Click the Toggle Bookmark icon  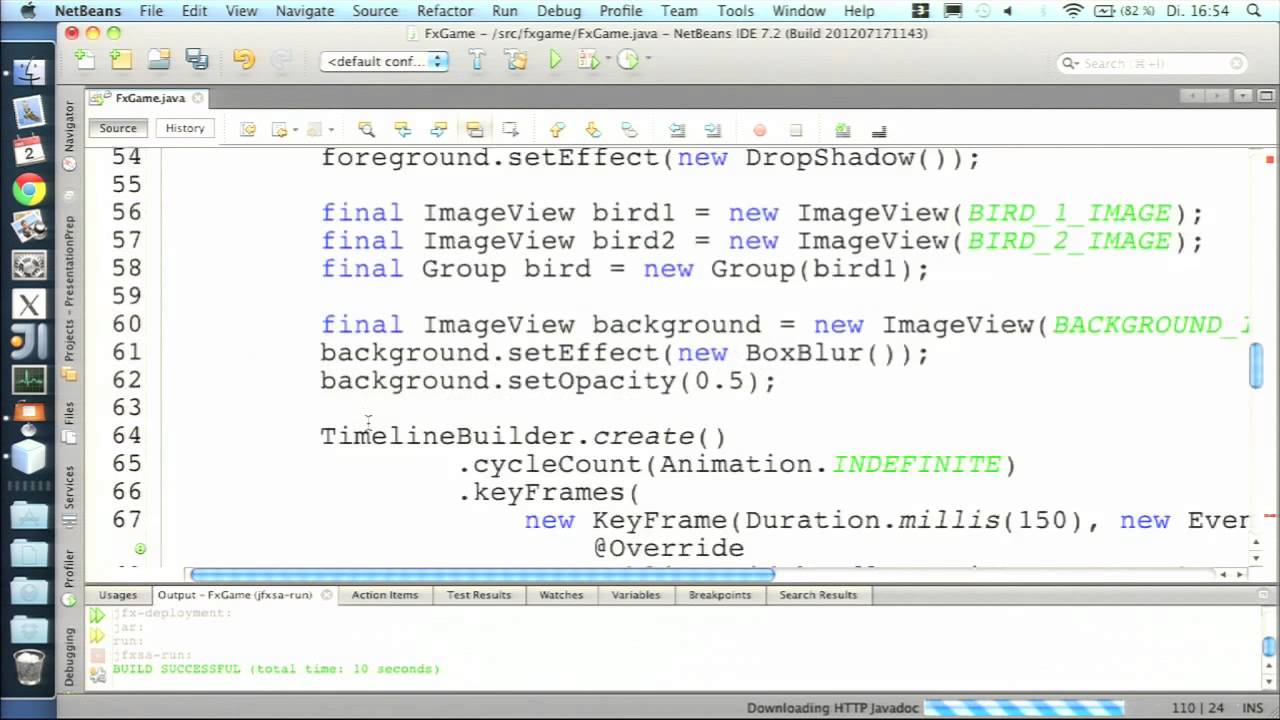pos(629,130)
